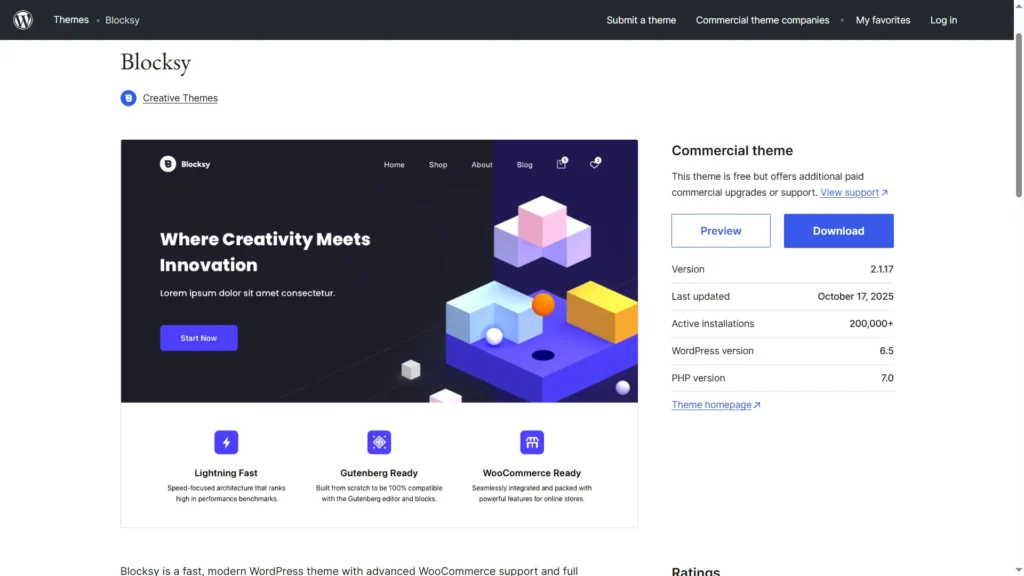Click the Creative Themes author avatar icon
The height and width of the screenshot is (576, 1024).
[128, 98]
